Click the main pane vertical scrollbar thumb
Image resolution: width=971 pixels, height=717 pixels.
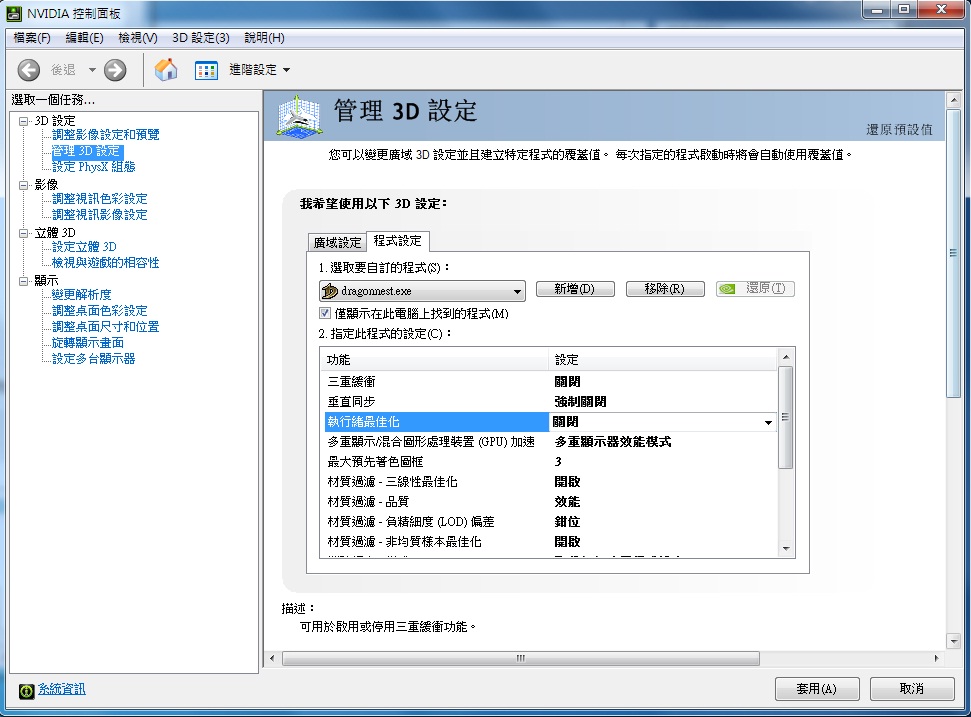(x=953, y=253)
